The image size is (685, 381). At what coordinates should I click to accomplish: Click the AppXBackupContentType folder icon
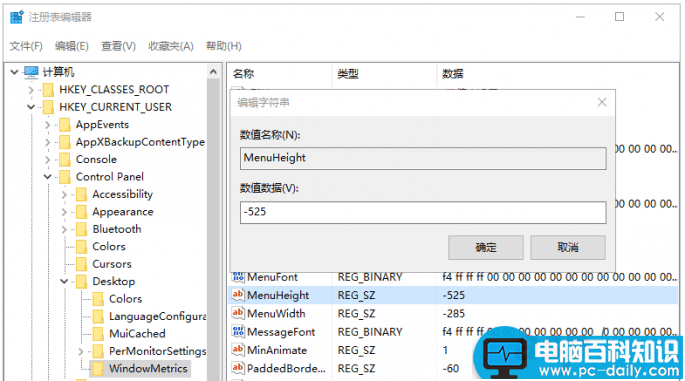coord(65,142)
